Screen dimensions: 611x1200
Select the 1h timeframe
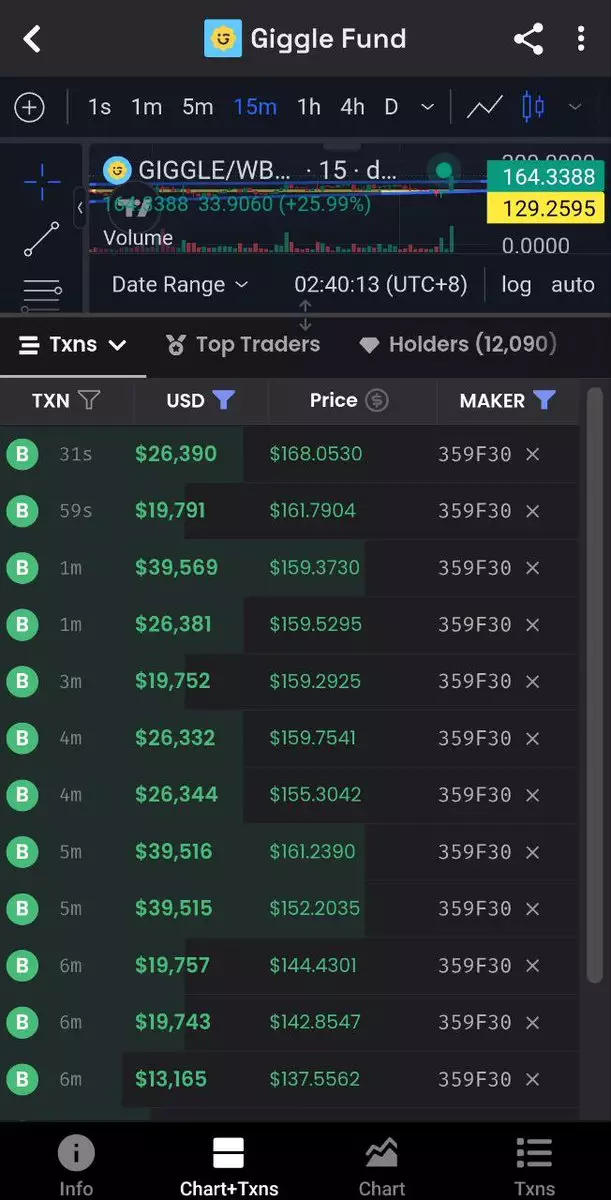coord(309,107)
